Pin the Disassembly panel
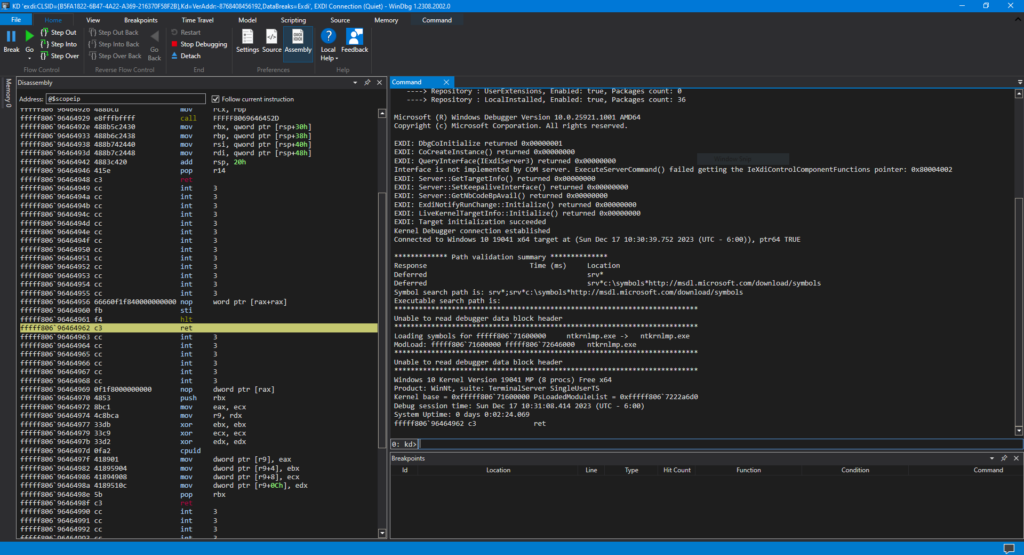The image size is (1024, 555). pos(368,83)
